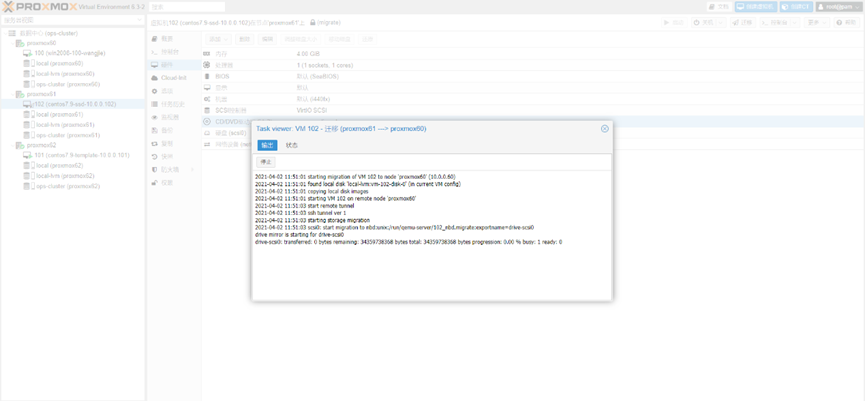Image resolution: width=865 pixels, height=401 pixels.
Task: Open the 权限 permissions unlock icon
Action: point(154,183)
